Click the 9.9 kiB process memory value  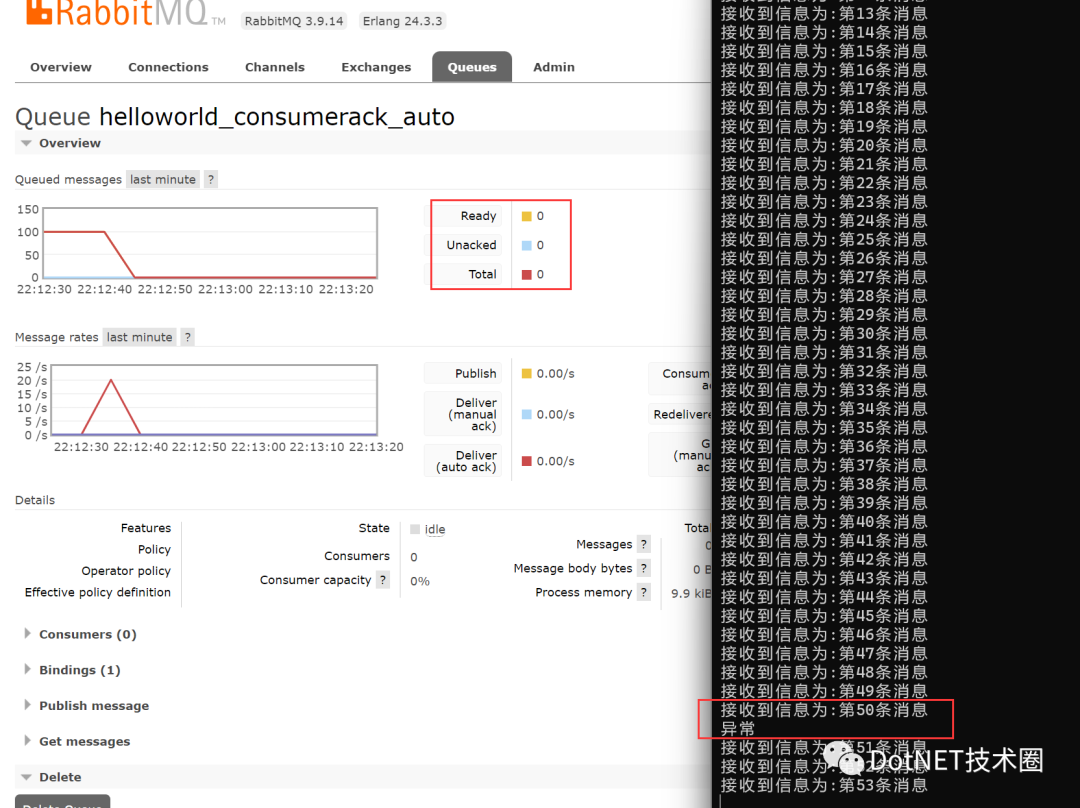click(x=691, y=593)
